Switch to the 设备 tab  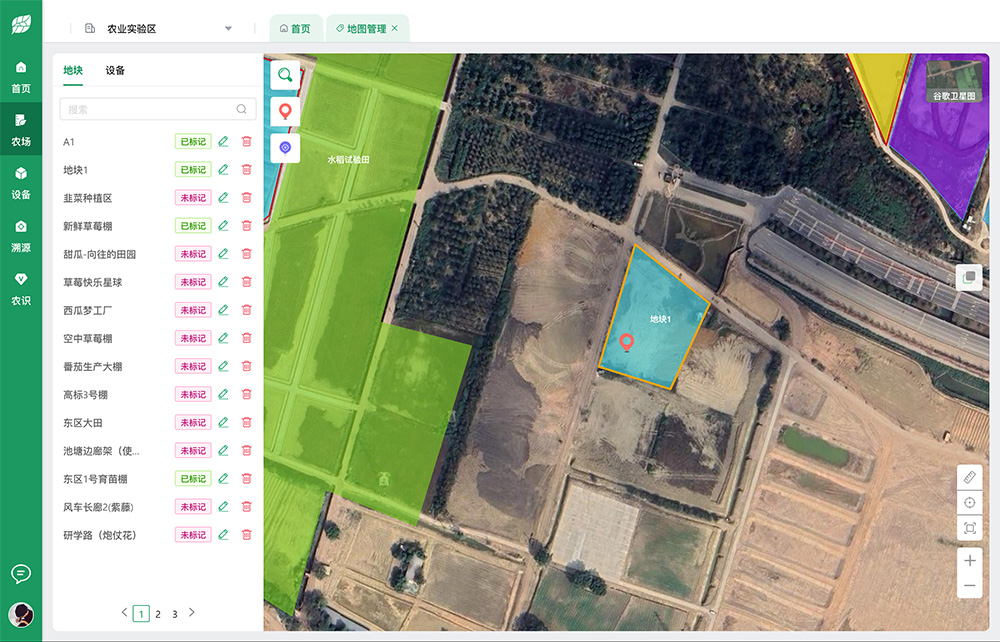coord(115,70)
